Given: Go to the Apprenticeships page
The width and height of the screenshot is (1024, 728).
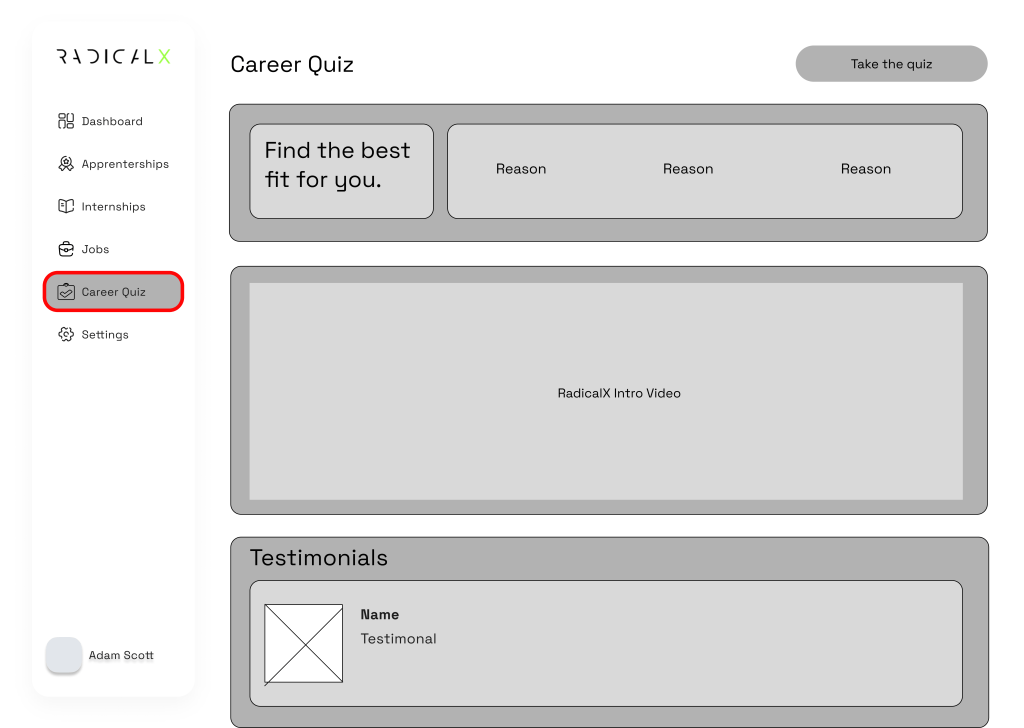Looking at the screenshot, I should pos(125,164).
